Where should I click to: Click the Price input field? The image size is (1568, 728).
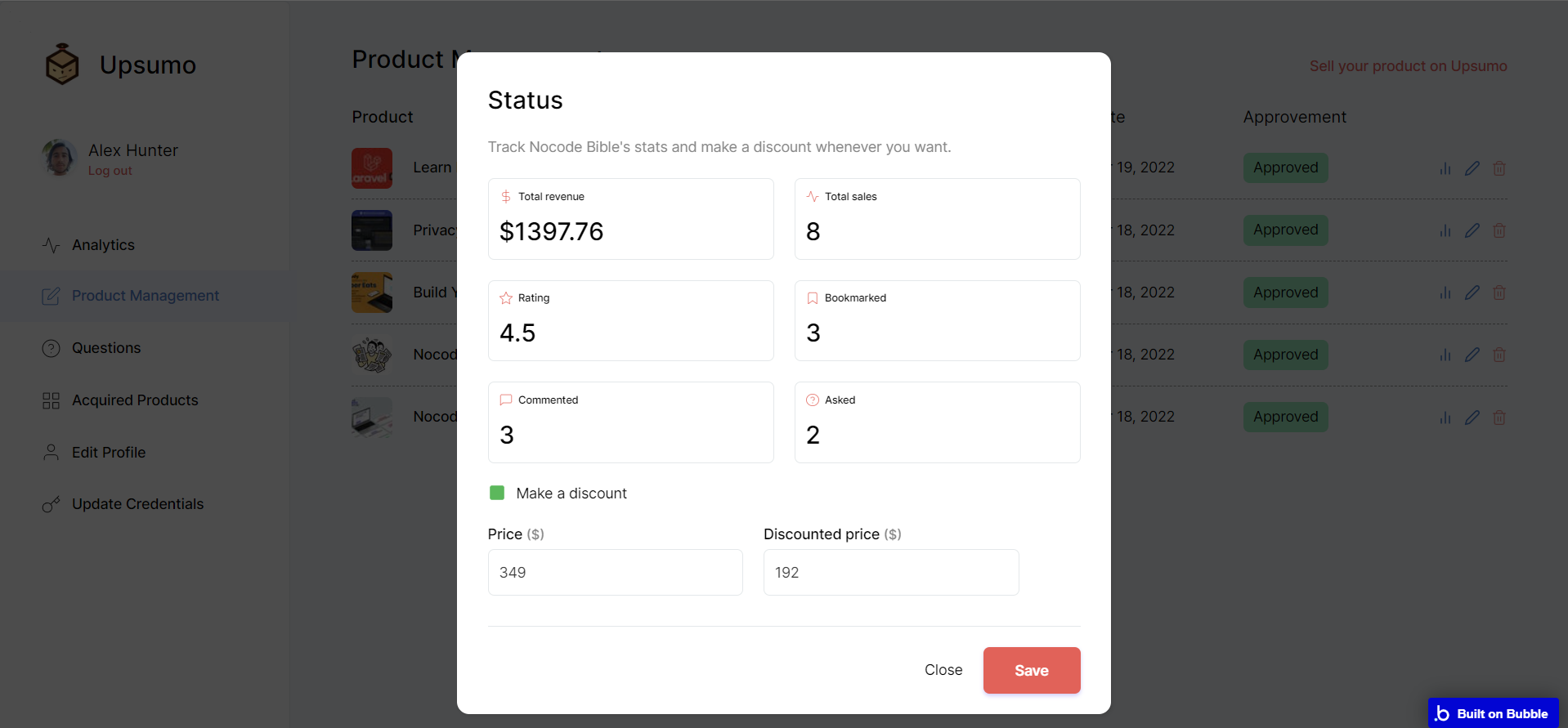[615, 573]
